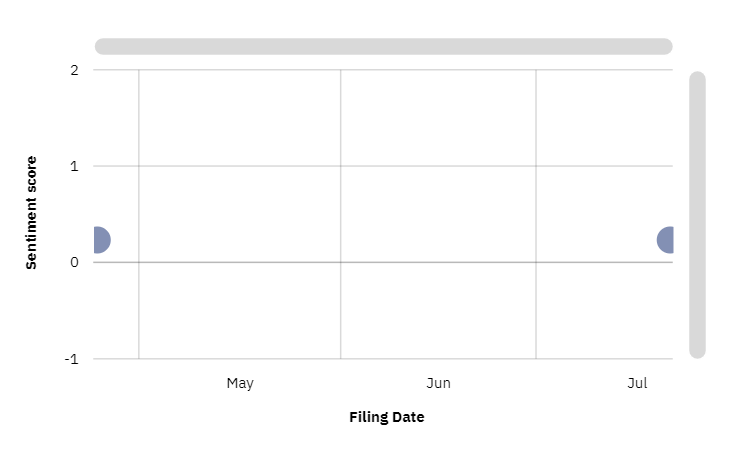Select the Jun tick label

click(438, 383)
